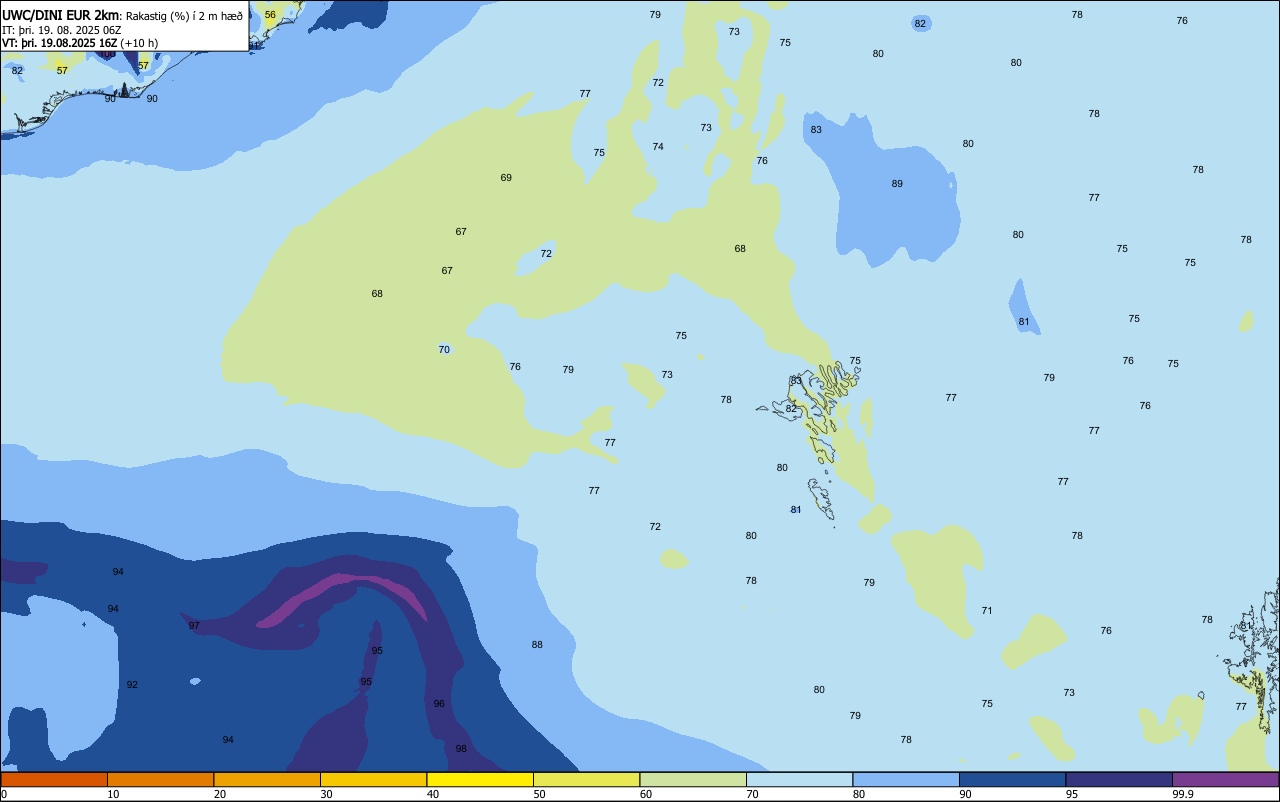Image resolution: width=1280 pixels, height=802 pixels.
Task: Click the legend tick label 30
Action: tap(327, 794)
